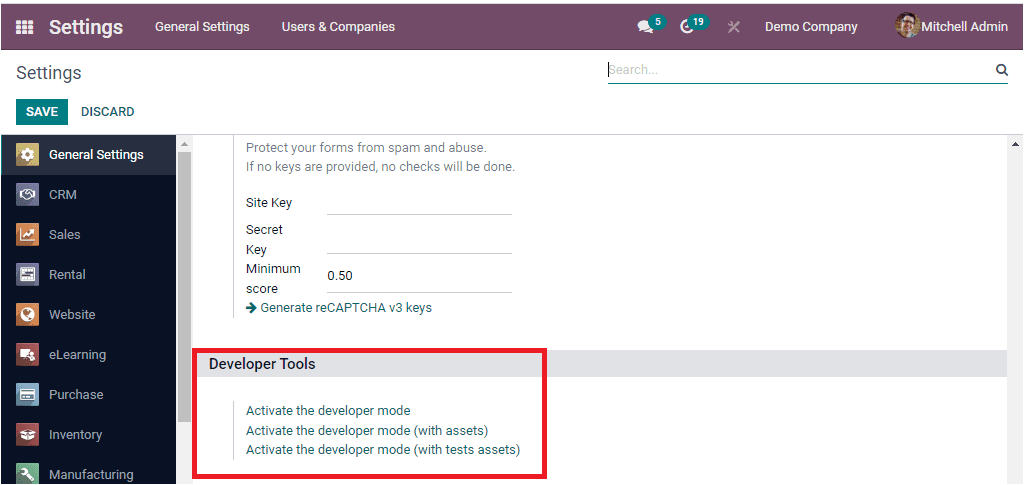Select the CRM handshake icon in sidebar
The image size is (1024, 485).
28,195
